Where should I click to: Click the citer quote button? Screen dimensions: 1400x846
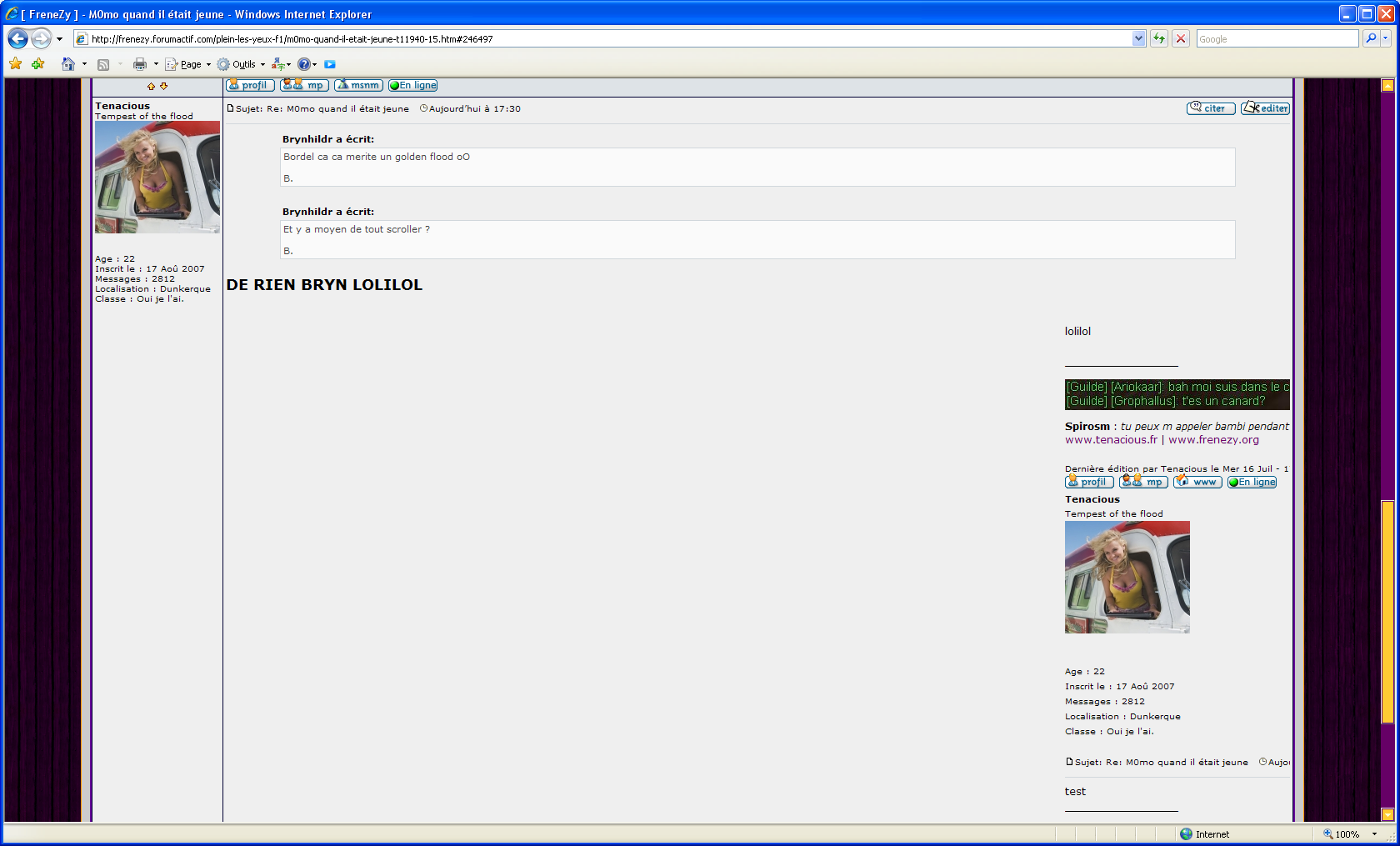(1210, 108)
